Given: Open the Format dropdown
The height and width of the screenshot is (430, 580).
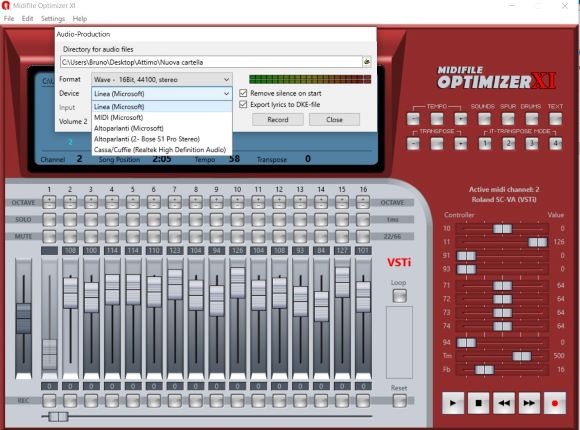Looking at the screenshot, I should pos(162,80).
